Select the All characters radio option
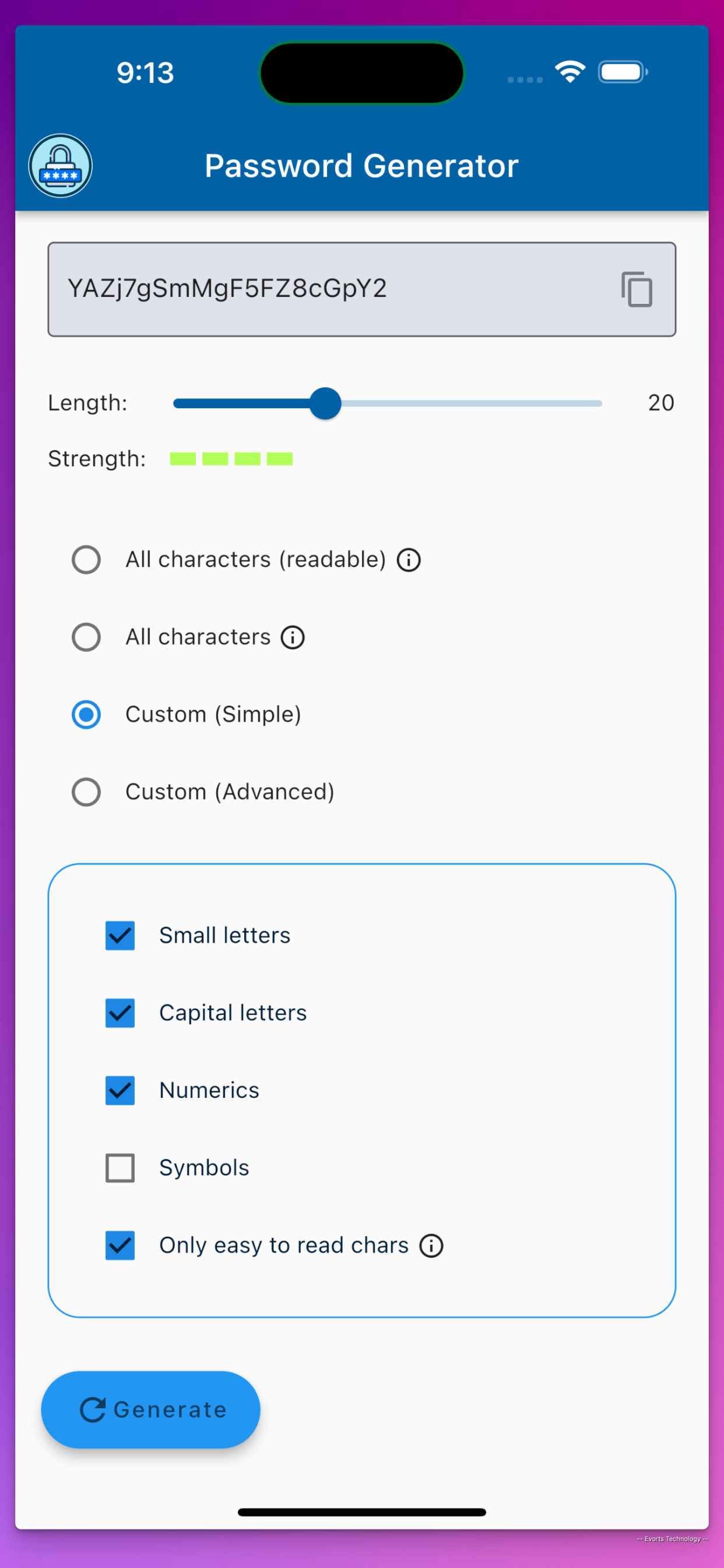Viewport: 724px width, 1568px height. (x=86, y=638)
